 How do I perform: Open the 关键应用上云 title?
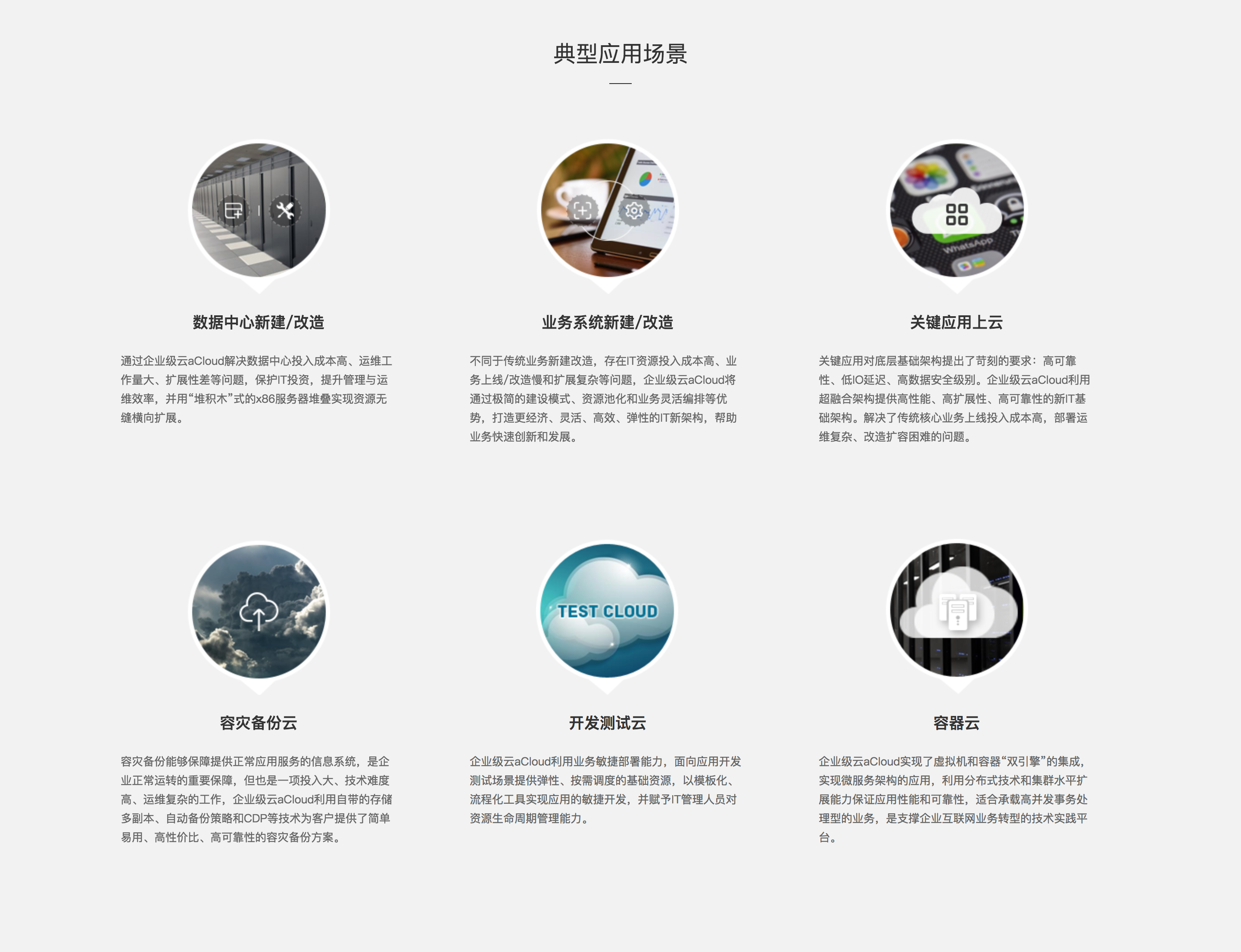click(x=957, y=323)
